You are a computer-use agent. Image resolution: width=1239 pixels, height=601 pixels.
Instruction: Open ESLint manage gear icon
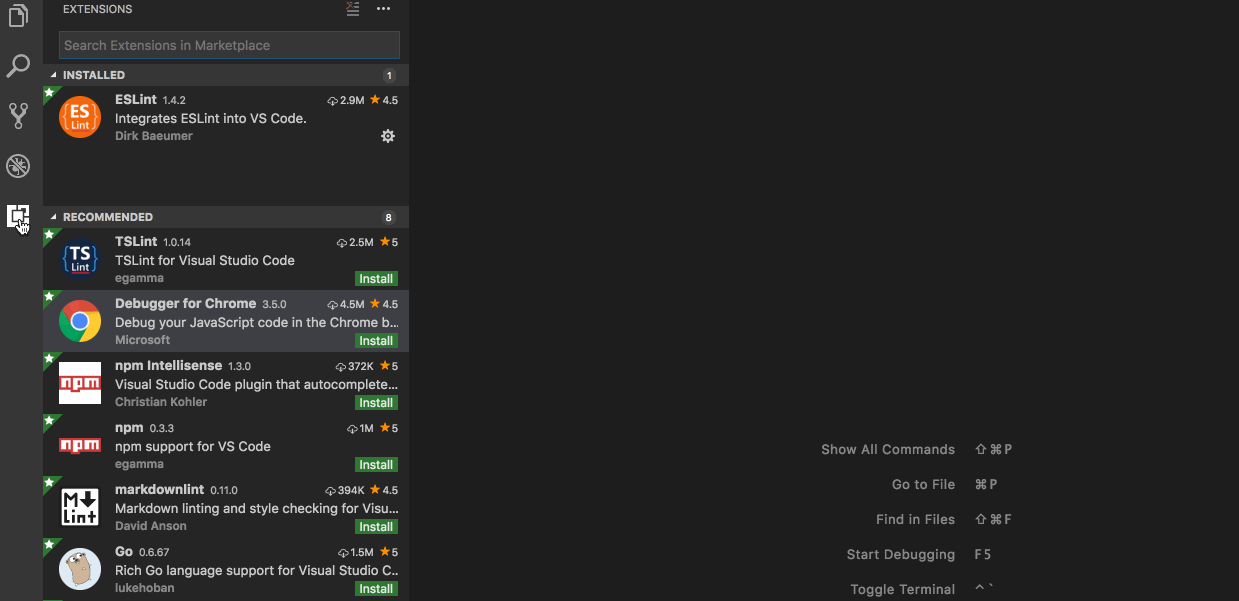coord(388,136)
